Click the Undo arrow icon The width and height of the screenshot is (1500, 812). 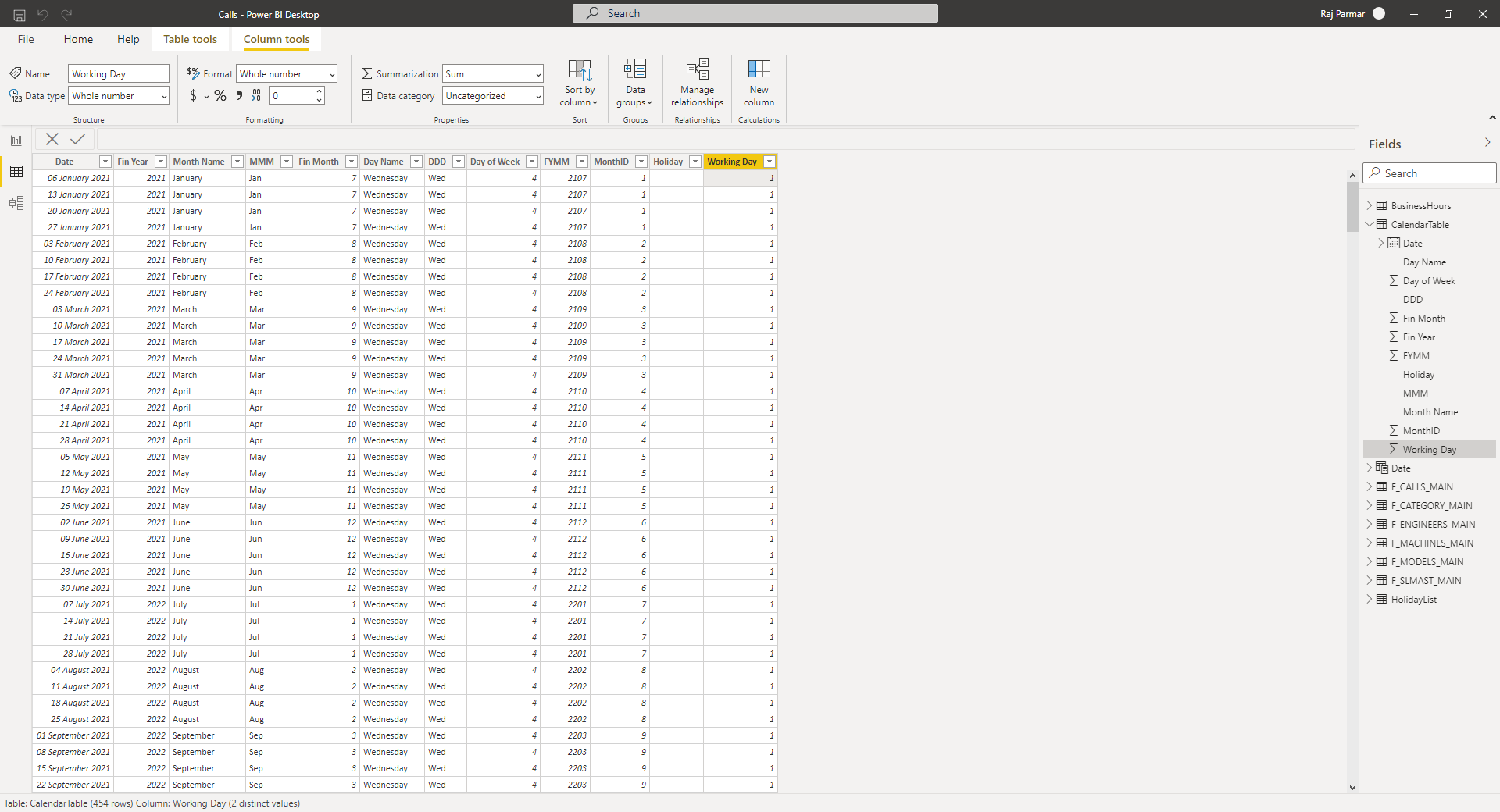[43, 14]
